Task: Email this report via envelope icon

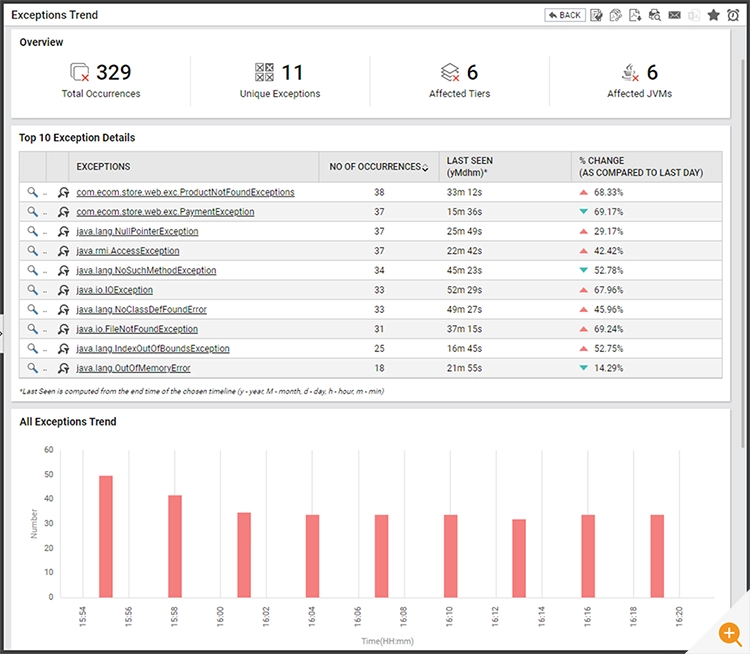Action: pyautogui.click(x=674, y=15)
